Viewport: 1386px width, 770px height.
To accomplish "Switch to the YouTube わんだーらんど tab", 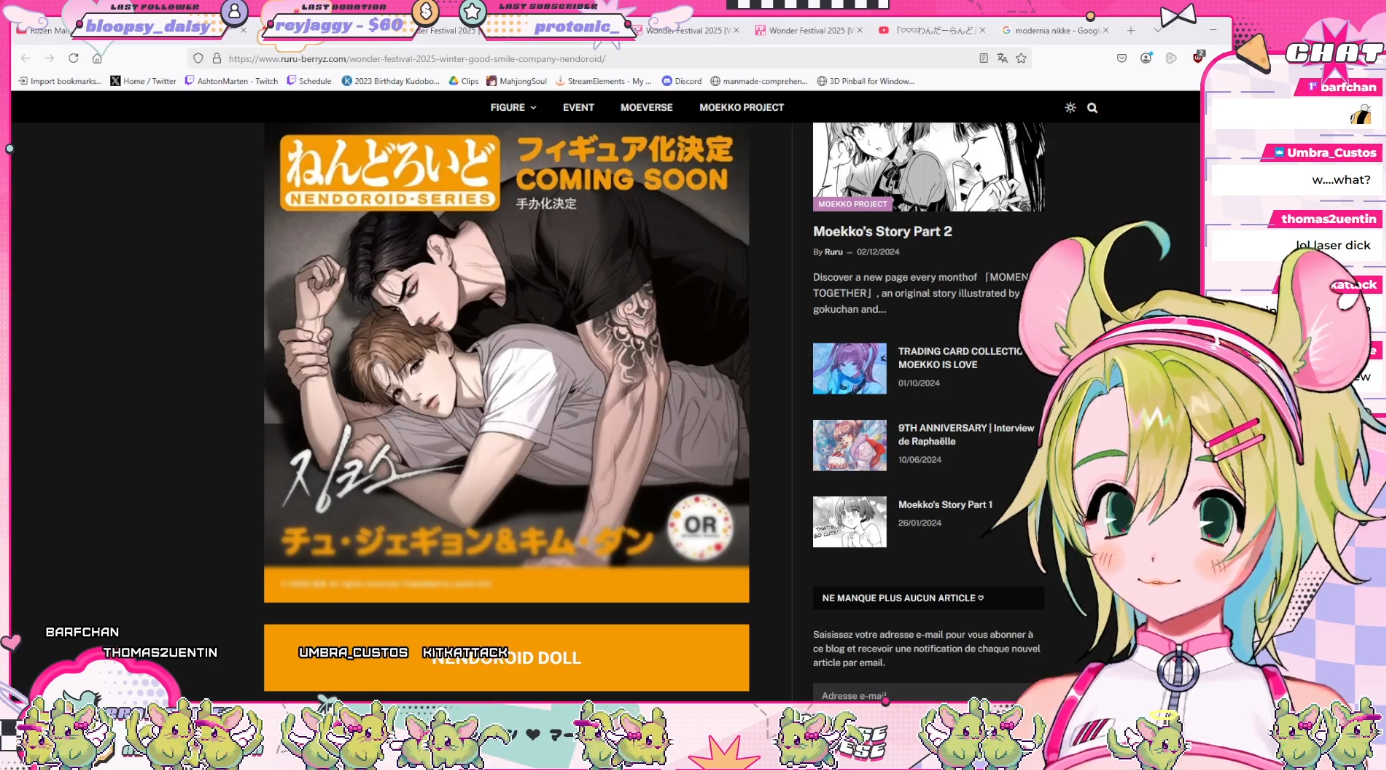I will pos(931,31).
